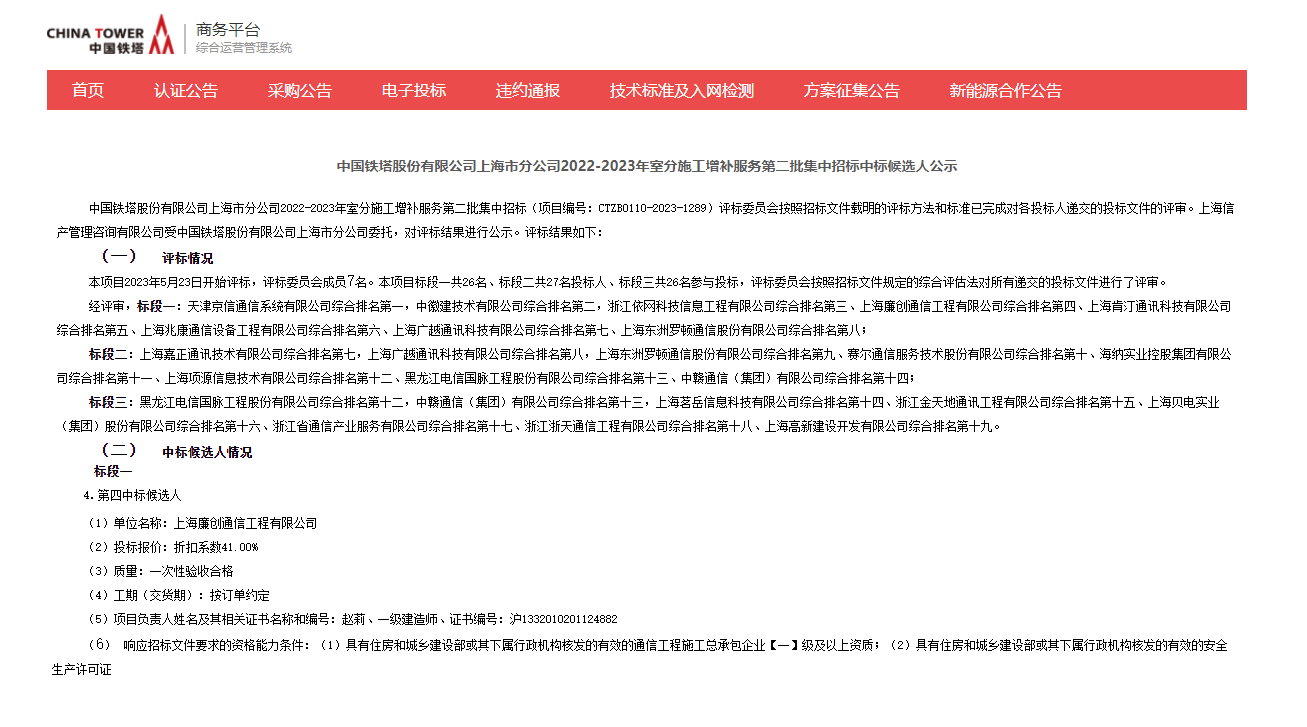Screen dimensions: 1307x727
Task: Open 技术标准及入网检测 in the navigation bar
Action: click(x=682, y=90)
